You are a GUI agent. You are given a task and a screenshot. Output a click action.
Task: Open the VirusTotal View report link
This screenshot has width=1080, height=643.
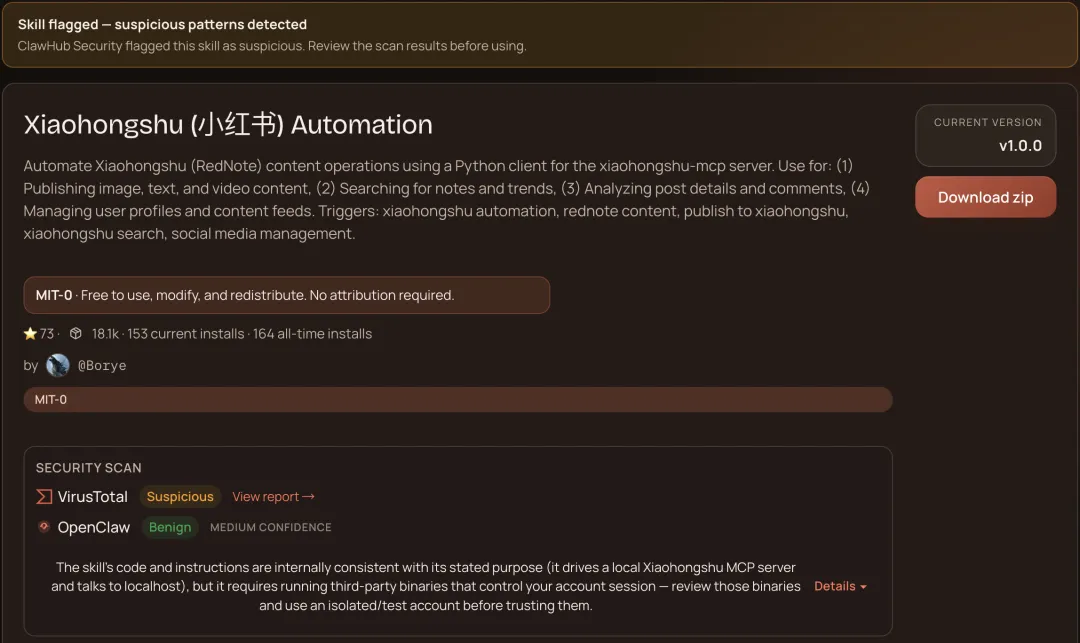pyautogui.click(x=273, y=496)
